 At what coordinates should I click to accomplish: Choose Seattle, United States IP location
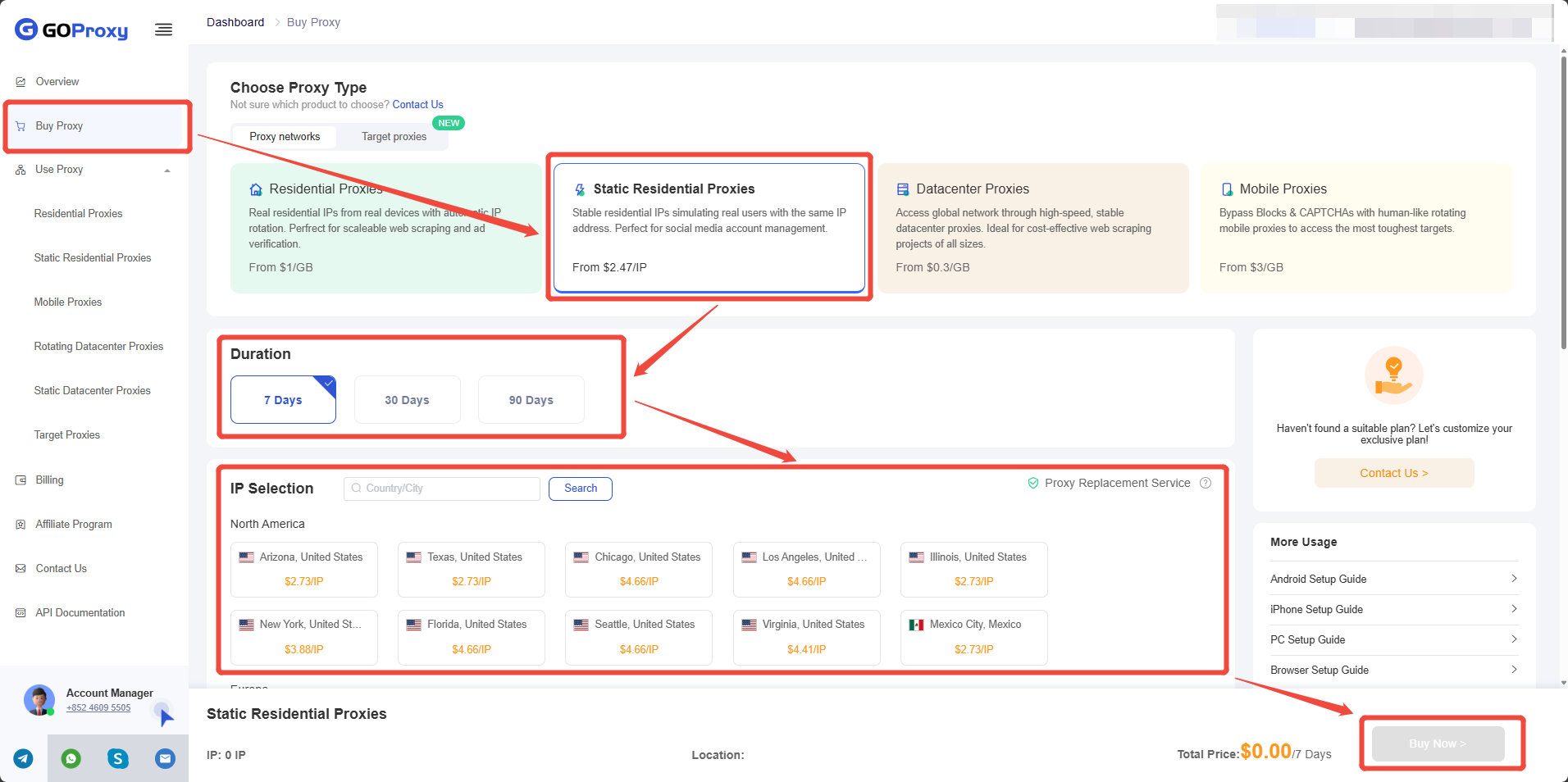click(x=638, y=637)
